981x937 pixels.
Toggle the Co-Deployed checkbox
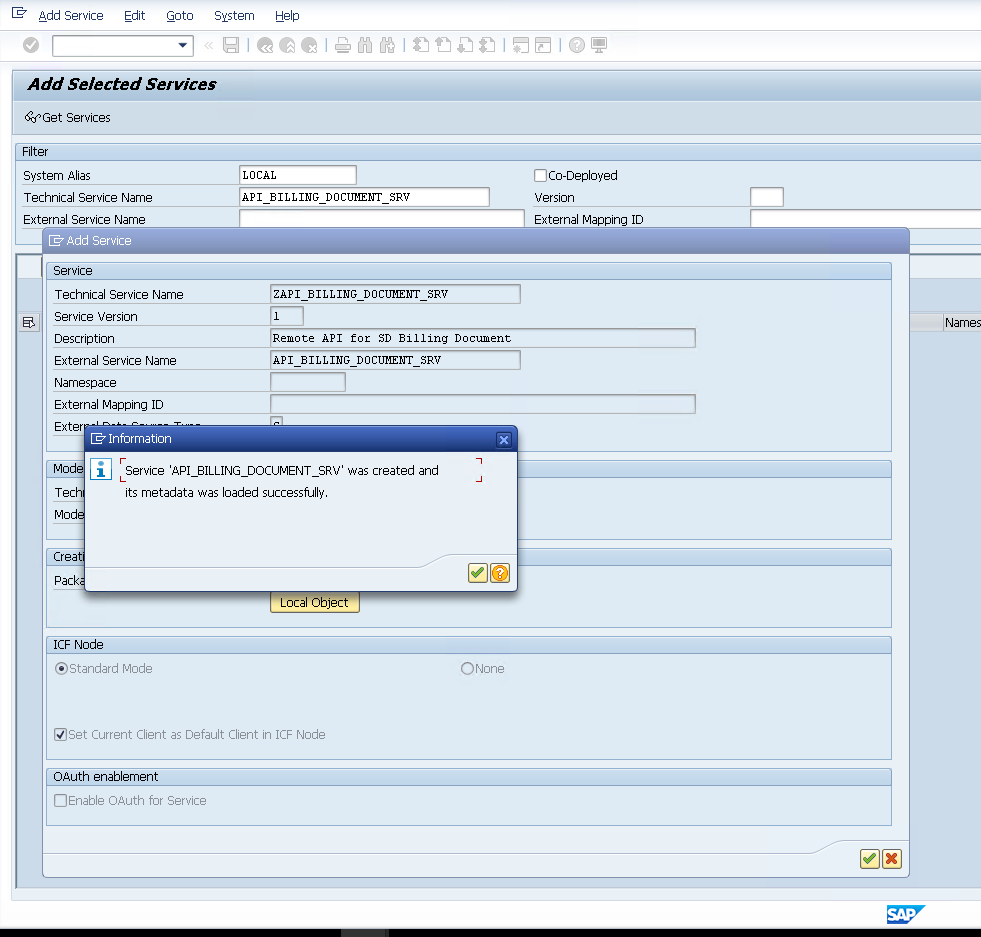pyautogui.click(x=541, y=175)
